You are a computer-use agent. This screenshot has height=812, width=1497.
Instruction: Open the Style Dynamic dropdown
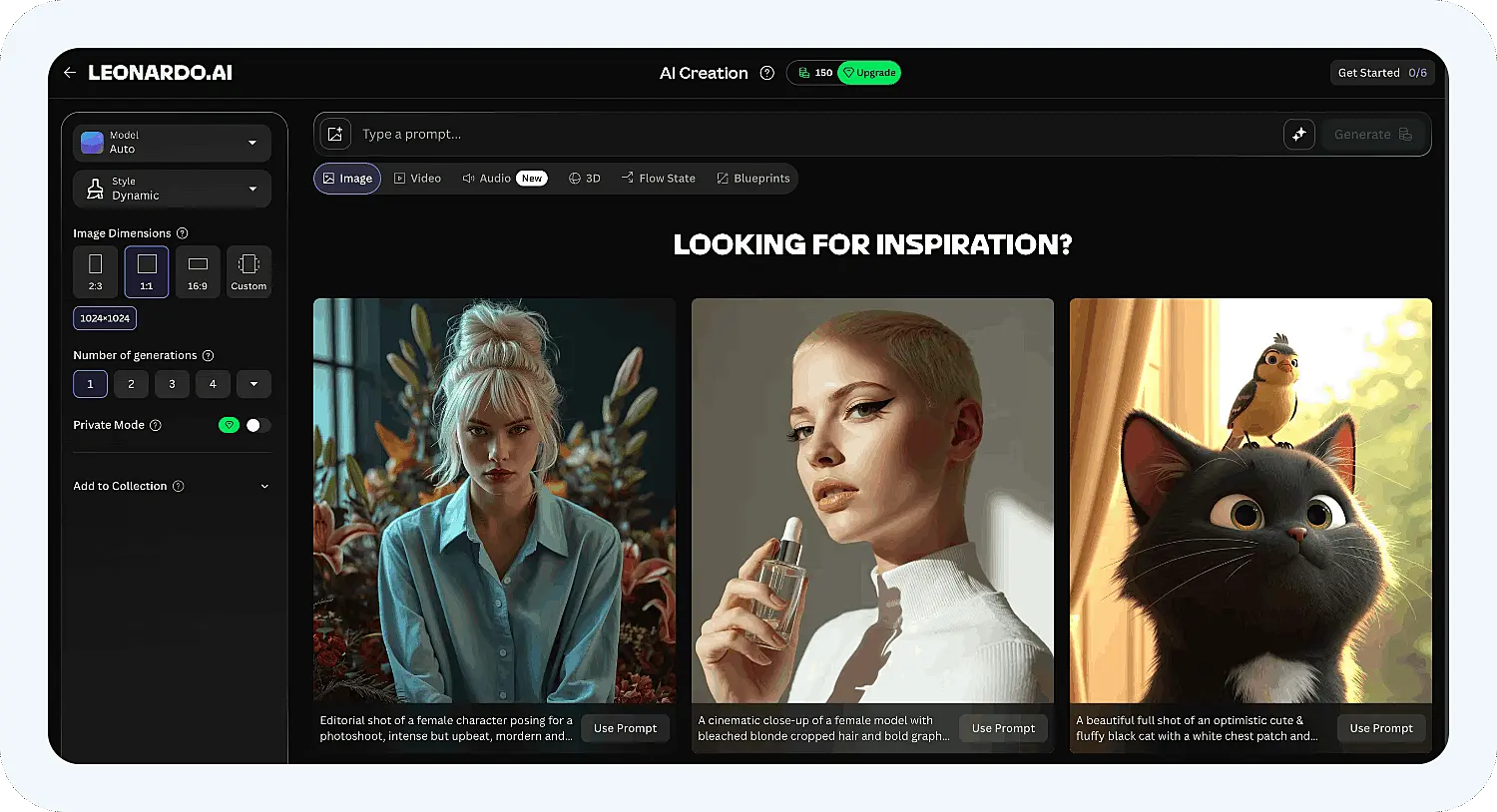172,189
